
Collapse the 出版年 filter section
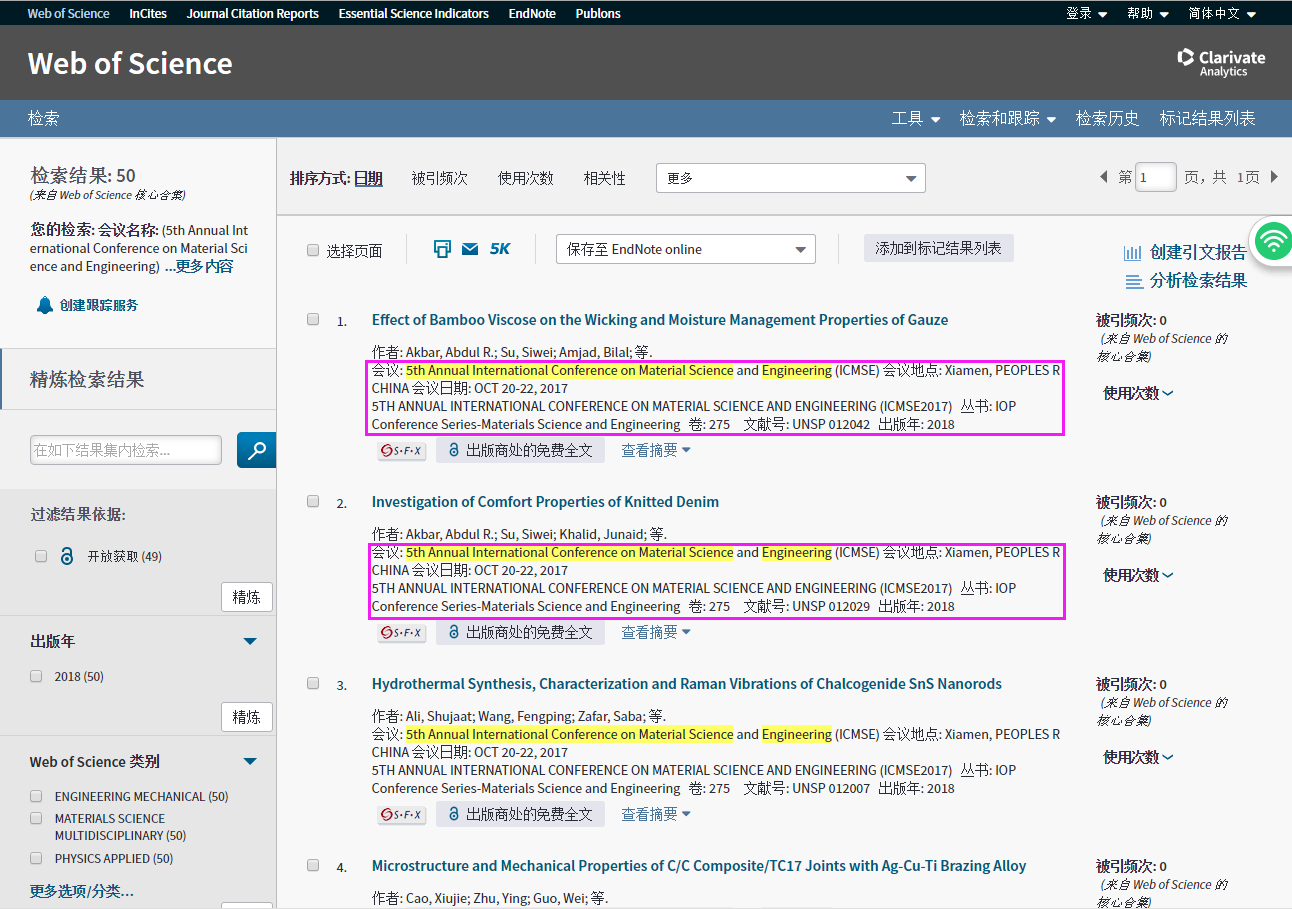point(250,641)
